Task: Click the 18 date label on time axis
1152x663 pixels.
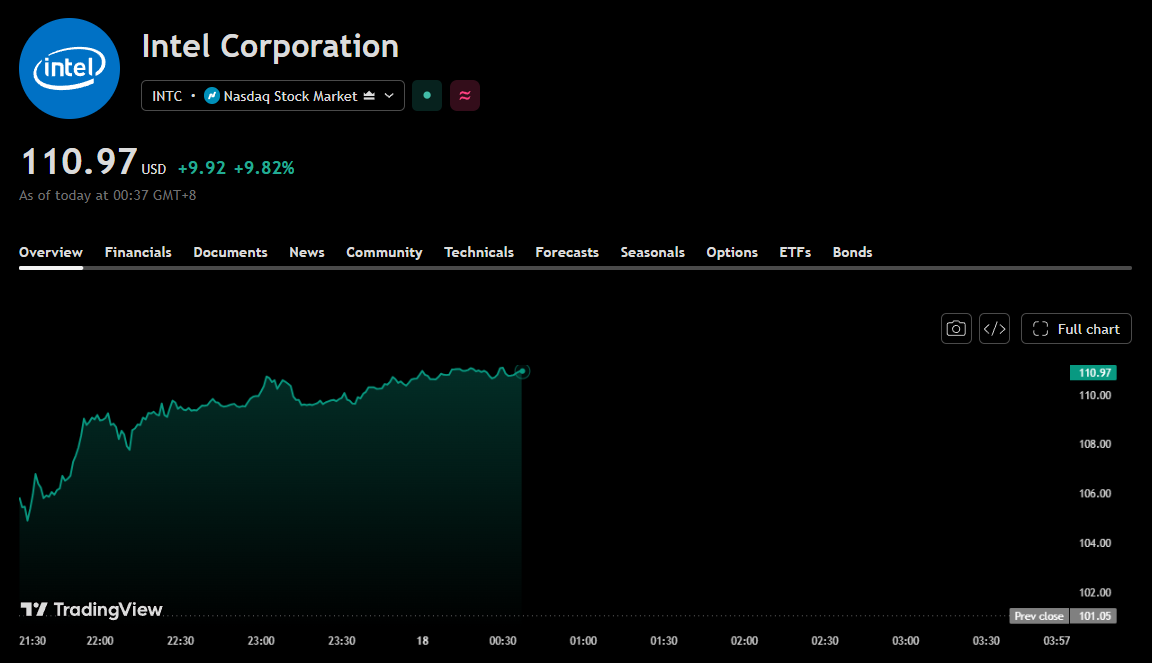Action: click(422, 641)
